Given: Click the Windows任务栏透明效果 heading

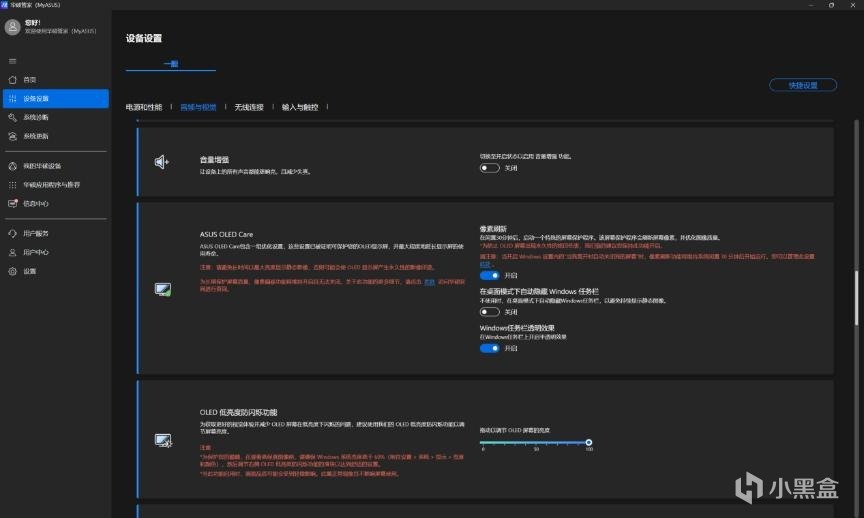Looking at the screenshot, I should 517,328.
